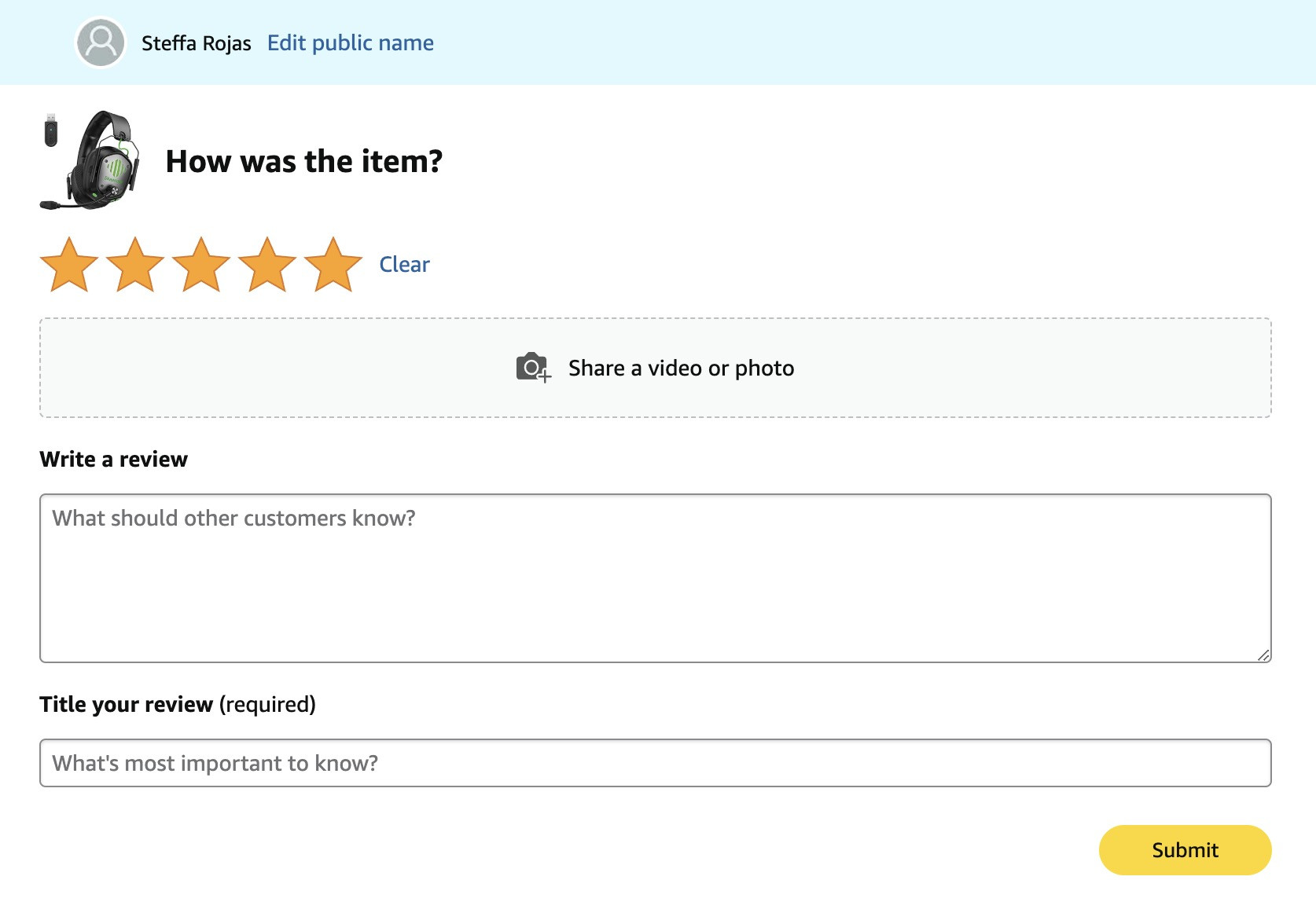Click the text area resize handle

point(1263,655)
